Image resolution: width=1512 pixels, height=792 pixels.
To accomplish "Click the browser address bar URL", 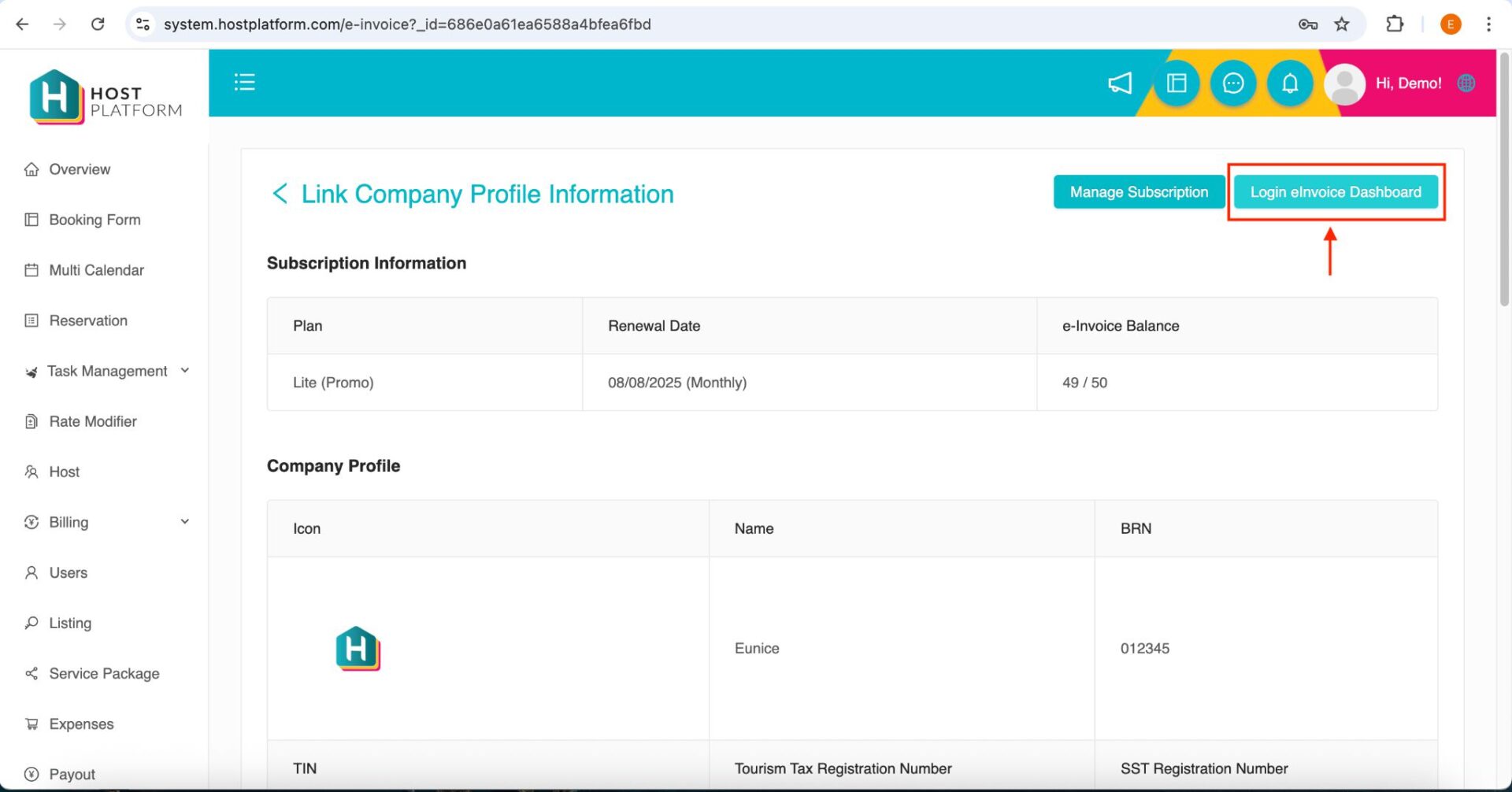I will [407, 24].
